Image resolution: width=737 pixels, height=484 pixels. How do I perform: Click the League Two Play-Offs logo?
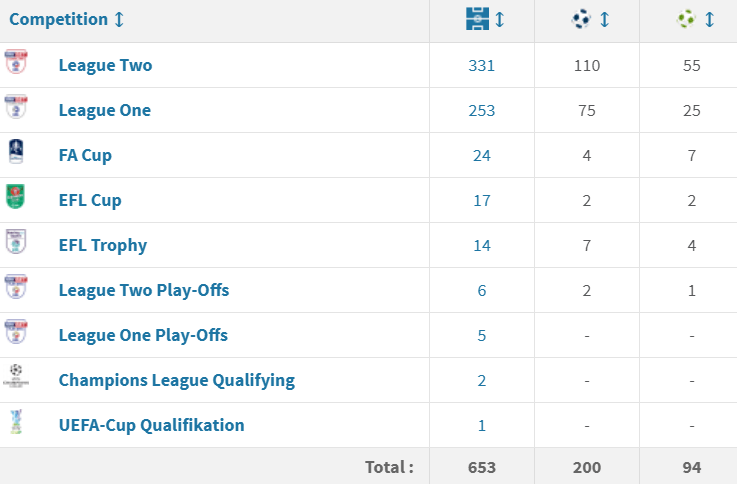click(x=16, y=287)
